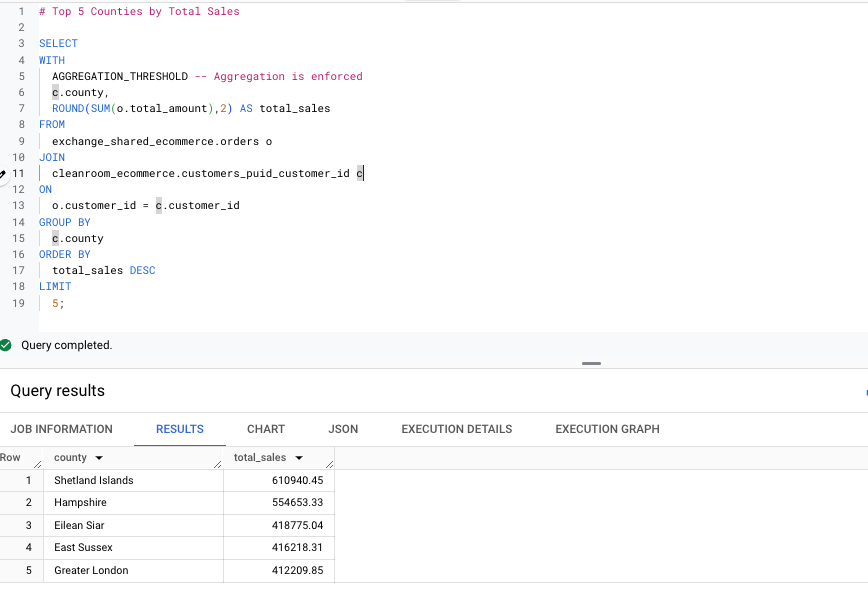Viewport: 868px width, 602px height.
Task: Select the RESULTS tab
Action: pyautogui.click(x=180, y=429)
